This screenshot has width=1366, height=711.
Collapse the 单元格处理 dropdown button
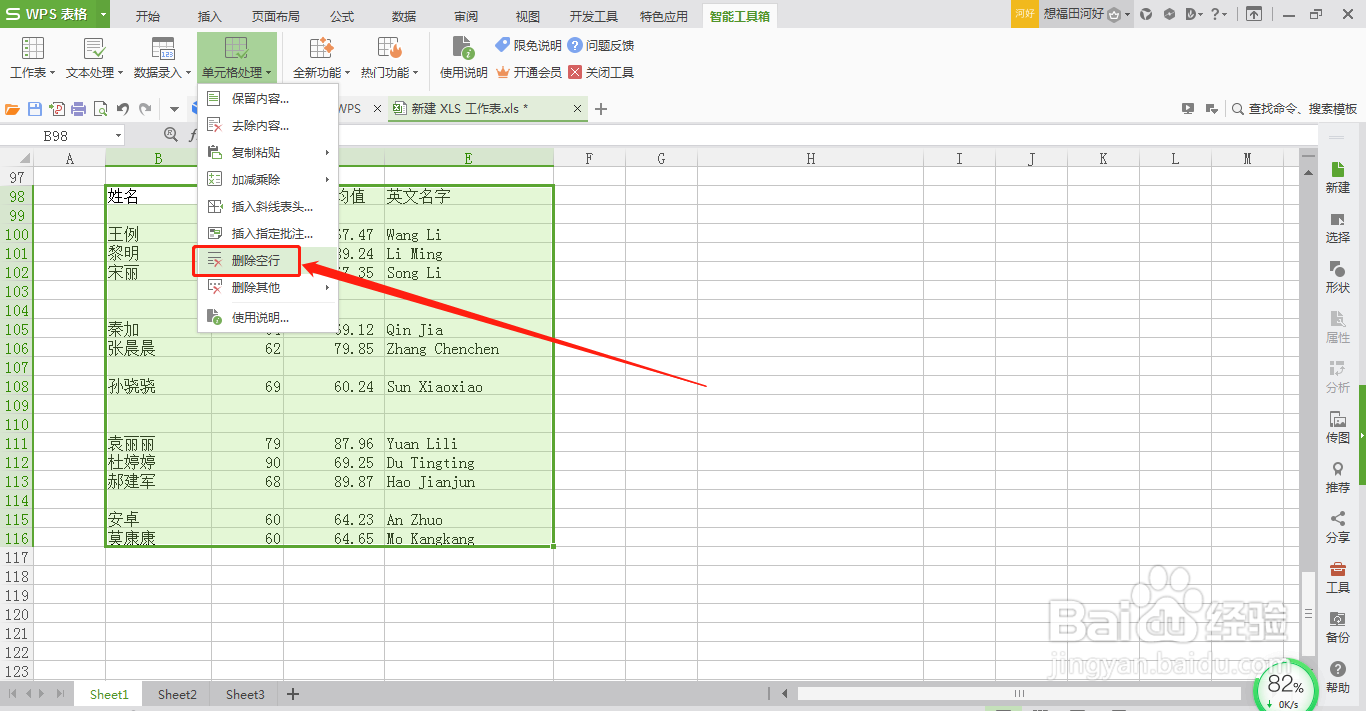pyautogui.click(x=237, y=58)
